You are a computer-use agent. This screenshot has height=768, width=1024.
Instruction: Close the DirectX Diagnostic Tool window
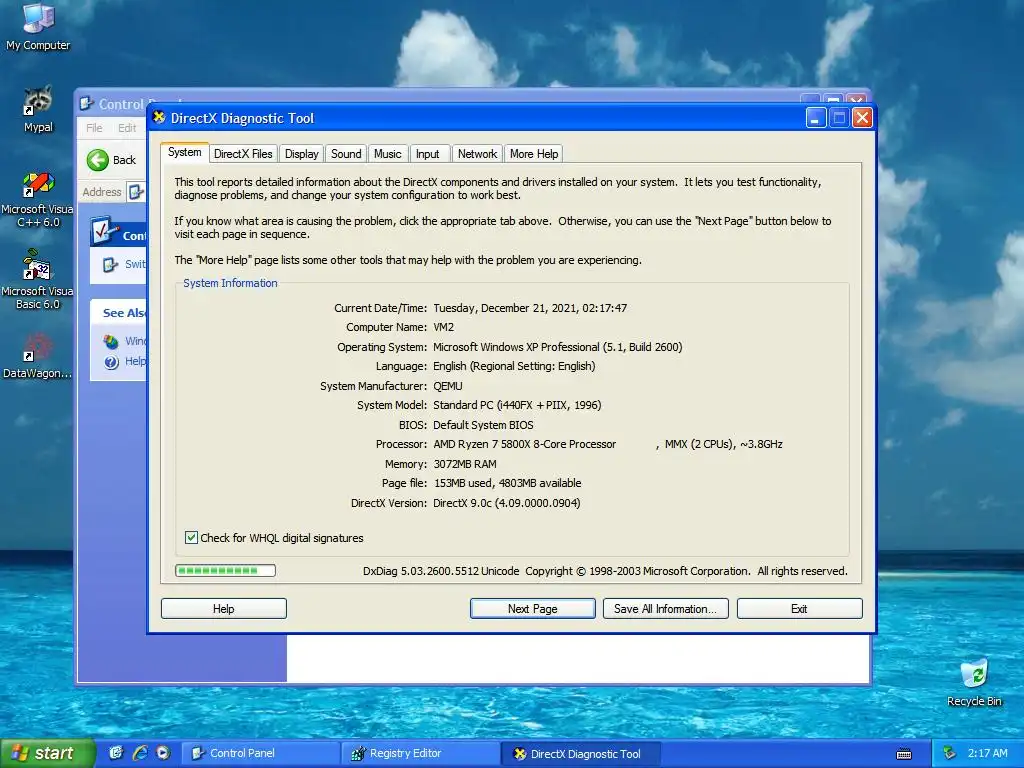862,118
